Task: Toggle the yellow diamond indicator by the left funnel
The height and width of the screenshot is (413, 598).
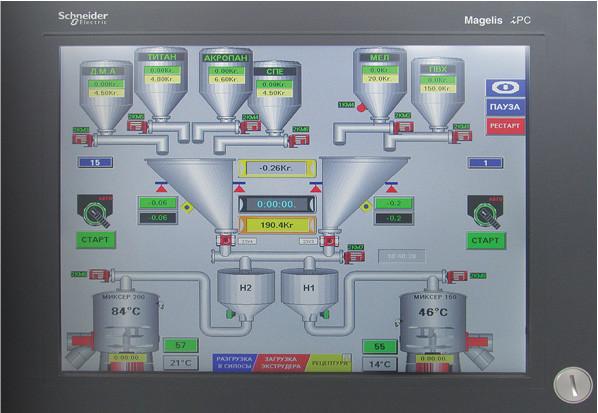Action: pyautogui.click(x=187, y=207)
